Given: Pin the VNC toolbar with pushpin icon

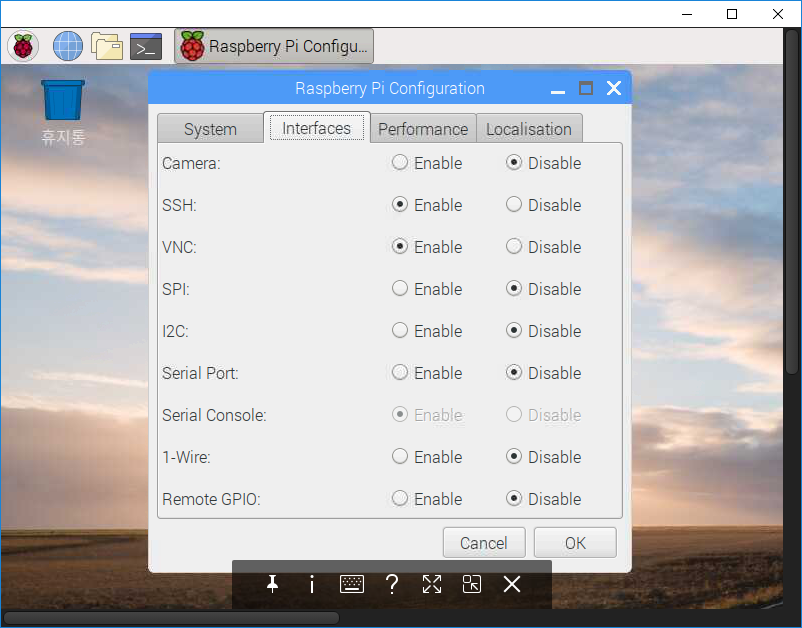Looking at the screenshot, I should [273, 584].
